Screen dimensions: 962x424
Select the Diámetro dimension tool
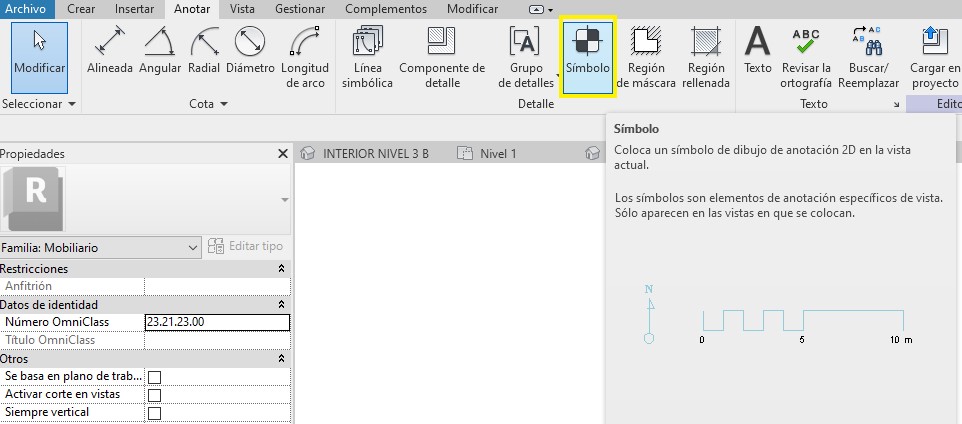click(x=250, y=55)
